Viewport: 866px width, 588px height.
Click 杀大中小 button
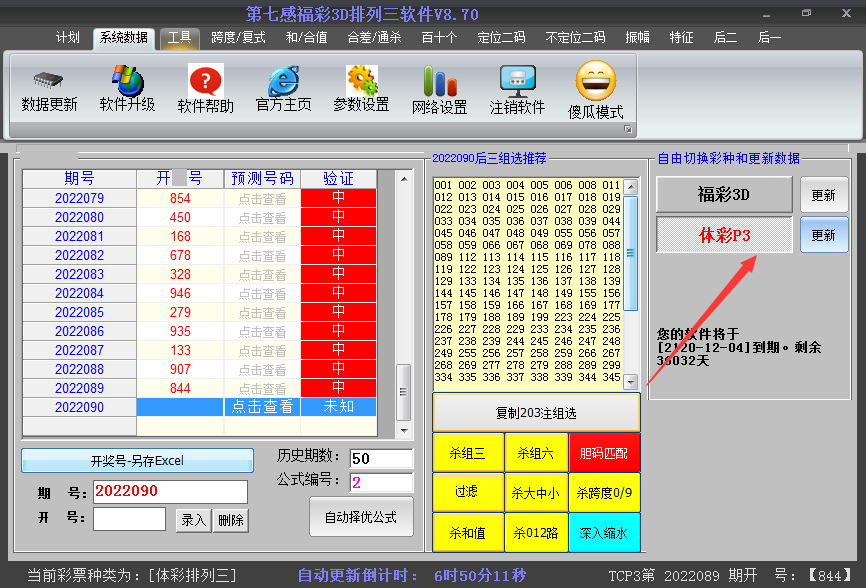tap(536, 492)
